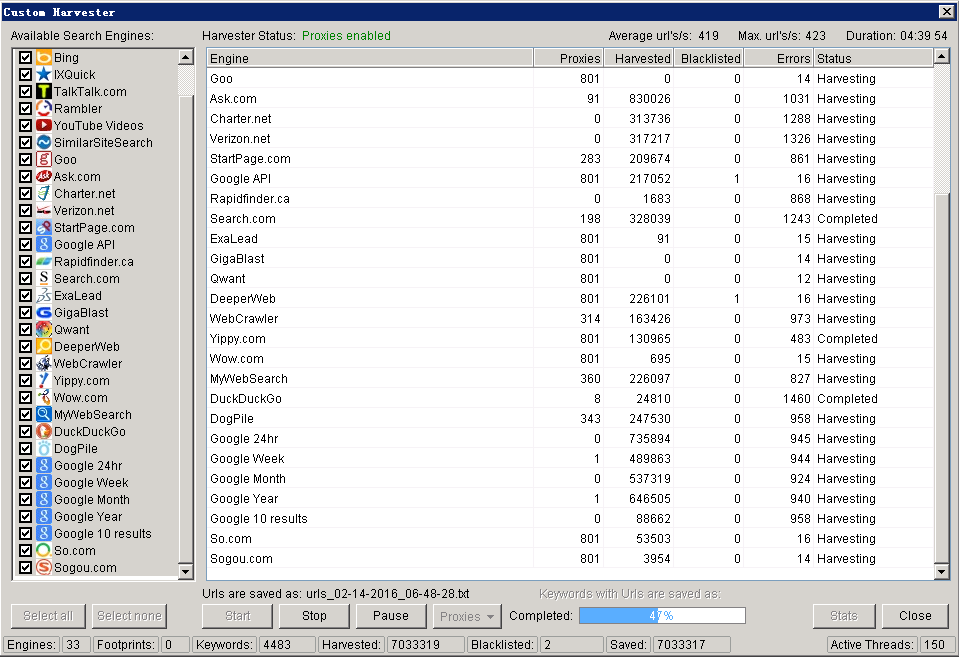Screen dimensions: 959x657
Task: Click the ExaLead icon in engine list
Action: point(43,295)
